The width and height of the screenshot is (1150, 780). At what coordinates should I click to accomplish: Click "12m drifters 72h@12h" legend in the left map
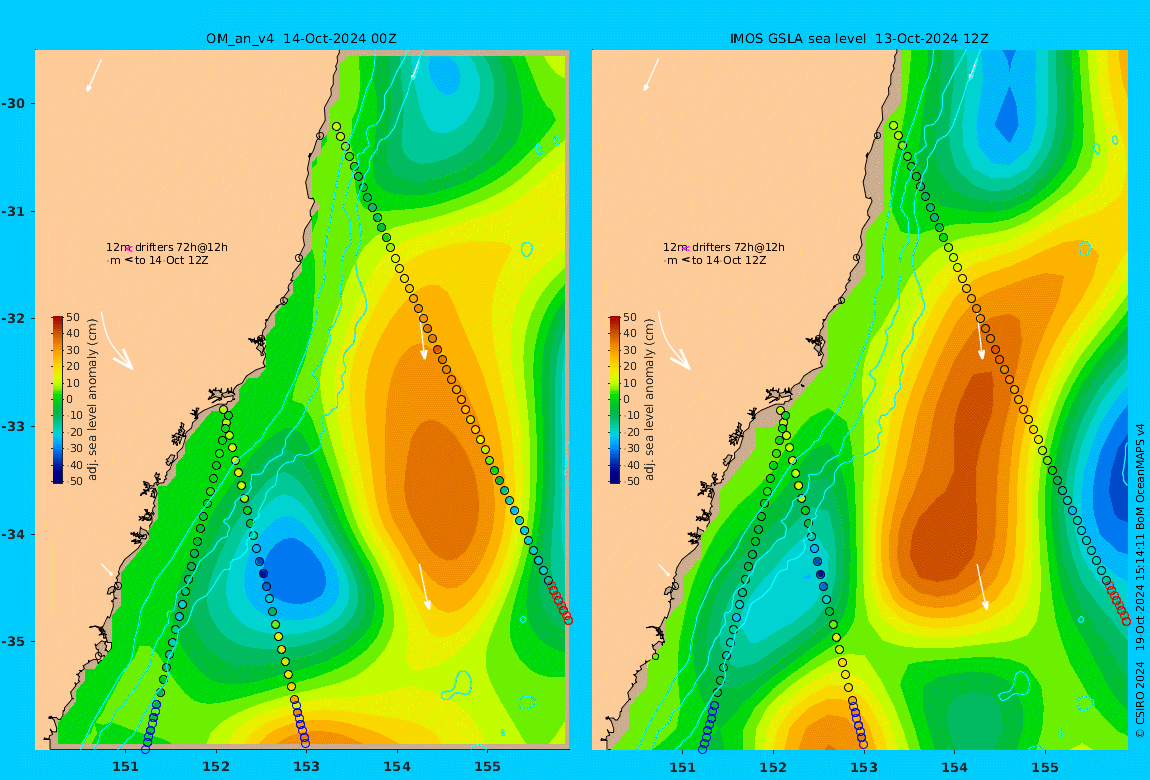166,247
